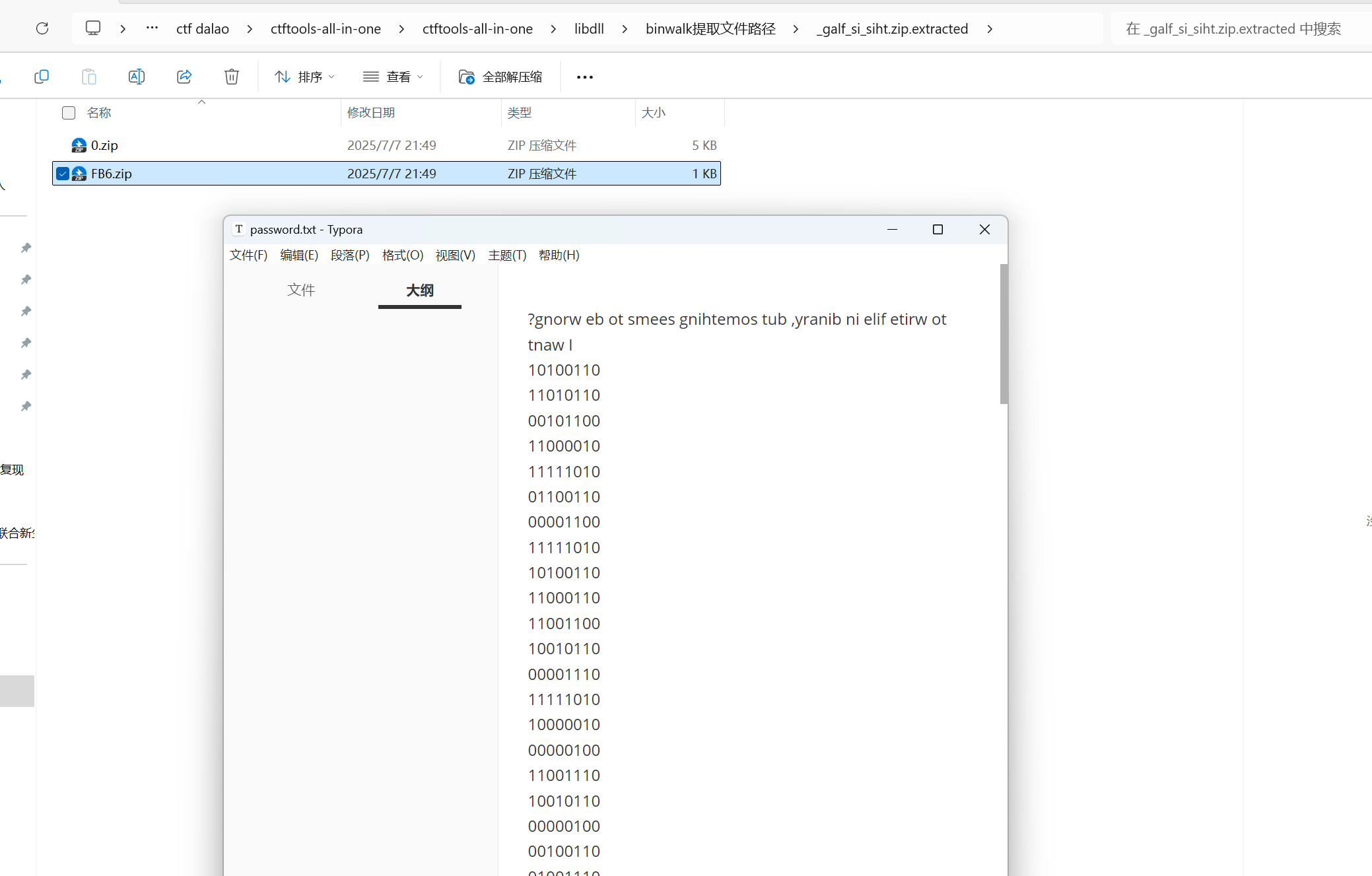The image size is (1372, 876).
Task: Click the 0.zip file icon
Action: coord(79,145)
